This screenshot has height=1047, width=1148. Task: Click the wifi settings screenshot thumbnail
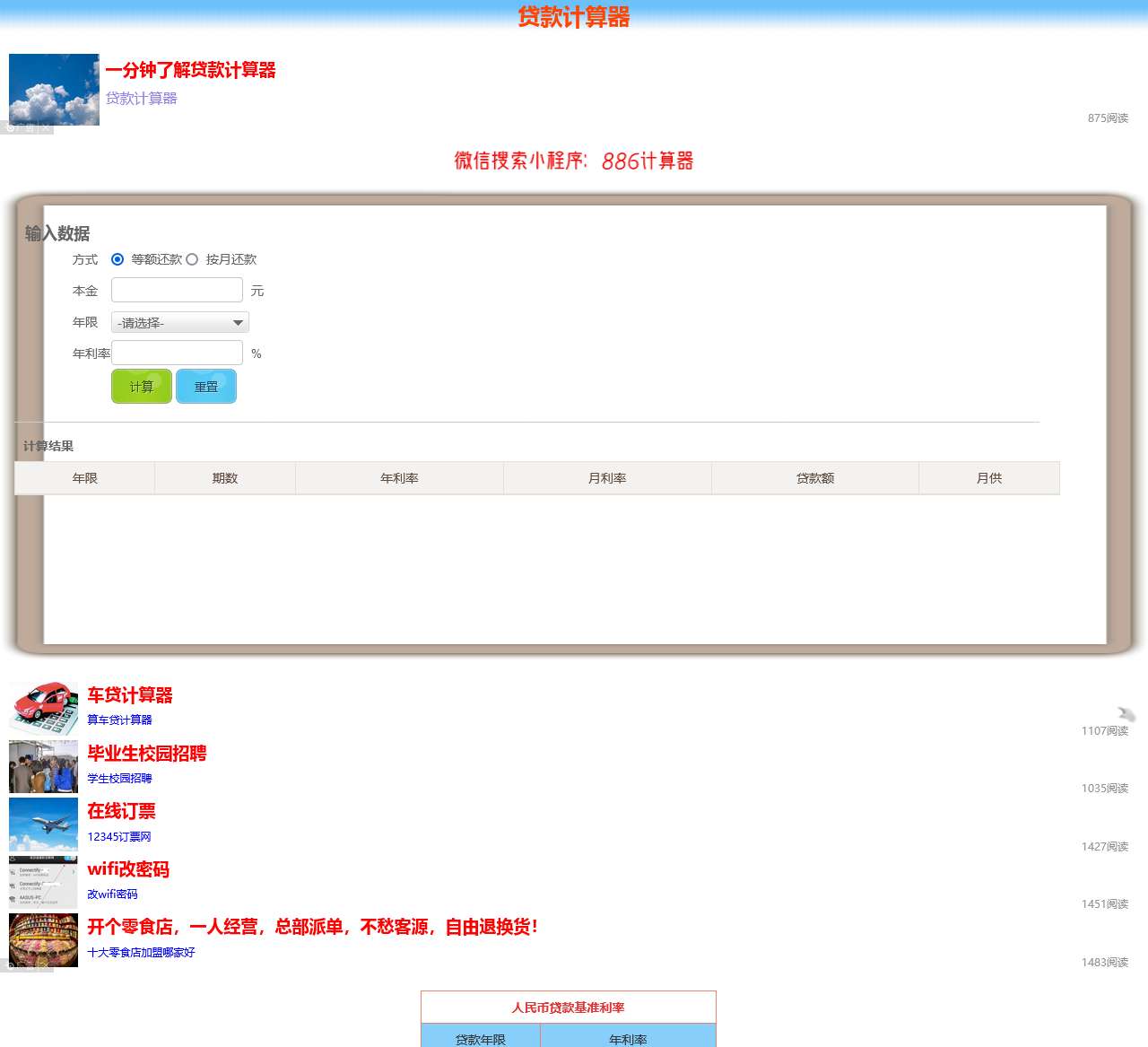tap(43, 882)
